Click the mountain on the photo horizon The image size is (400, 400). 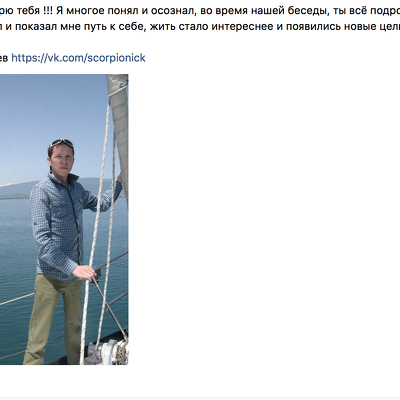click(20, 190)
